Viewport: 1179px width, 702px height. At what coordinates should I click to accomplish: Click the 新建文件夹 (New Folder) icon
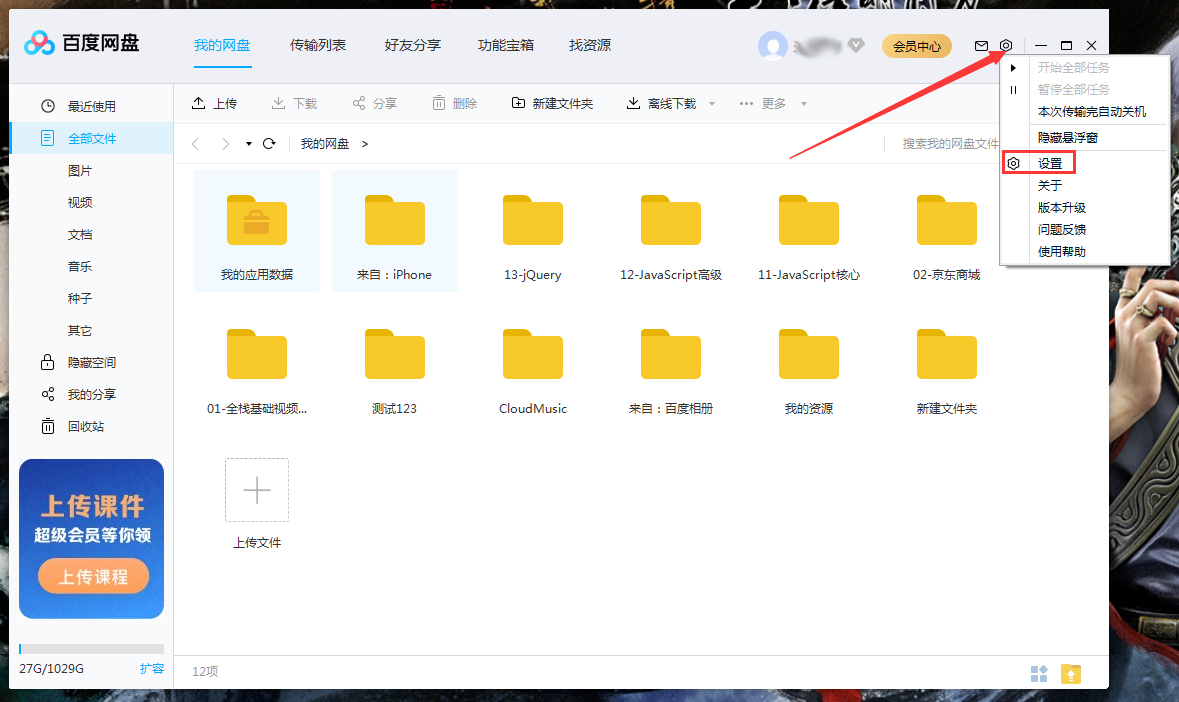click(x=519, y=102)
